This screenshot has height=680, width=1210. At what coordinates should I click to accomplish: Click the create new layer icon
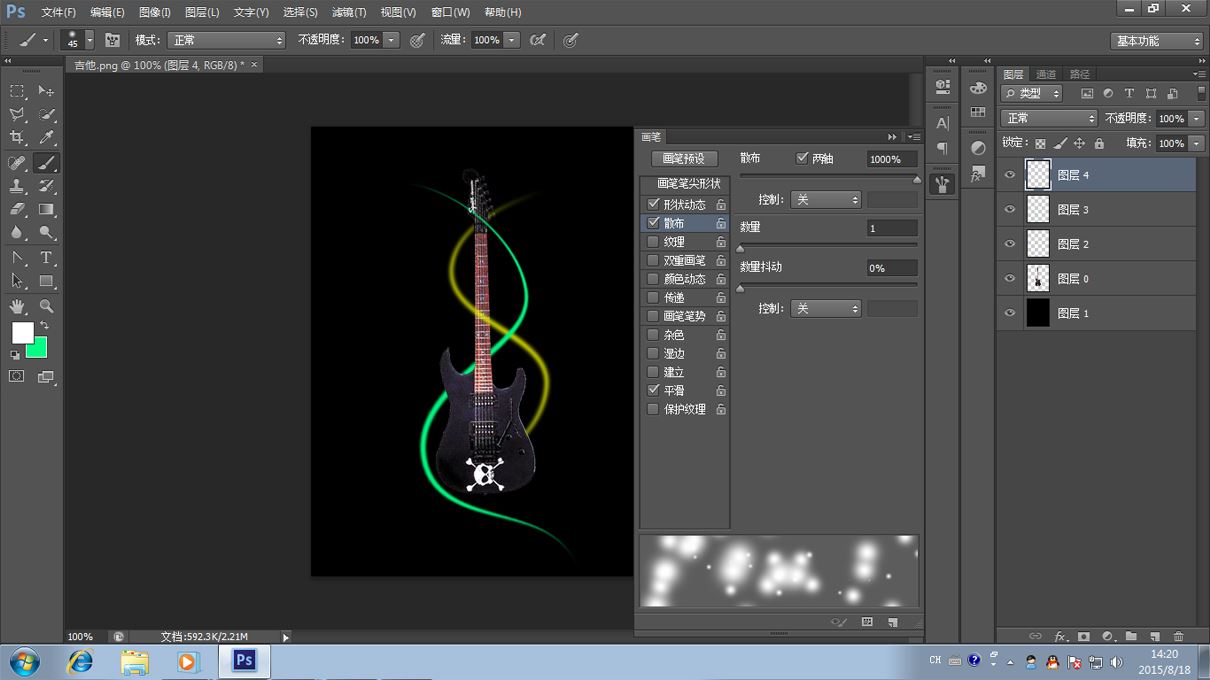pyautogui.click(x=1154, y=636)
